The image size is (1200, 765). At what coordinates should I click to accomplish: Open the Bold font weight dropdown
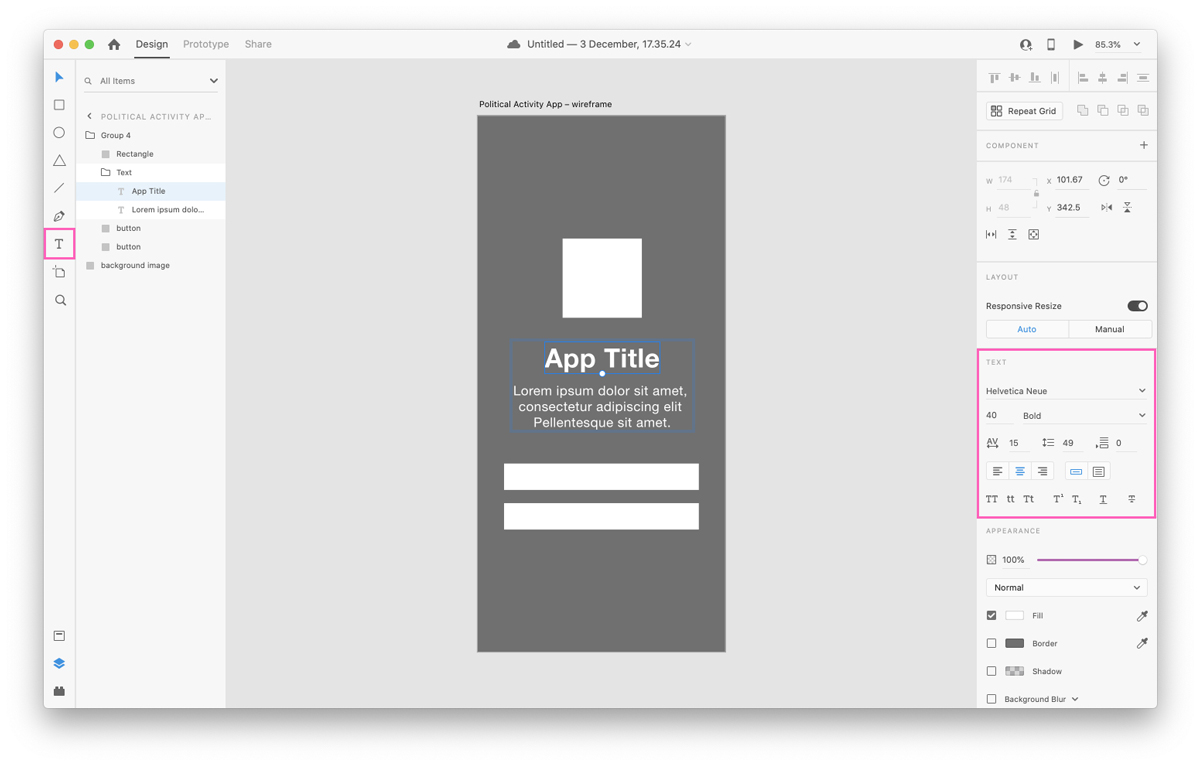pyautogui.click(x=1084, y=416)
